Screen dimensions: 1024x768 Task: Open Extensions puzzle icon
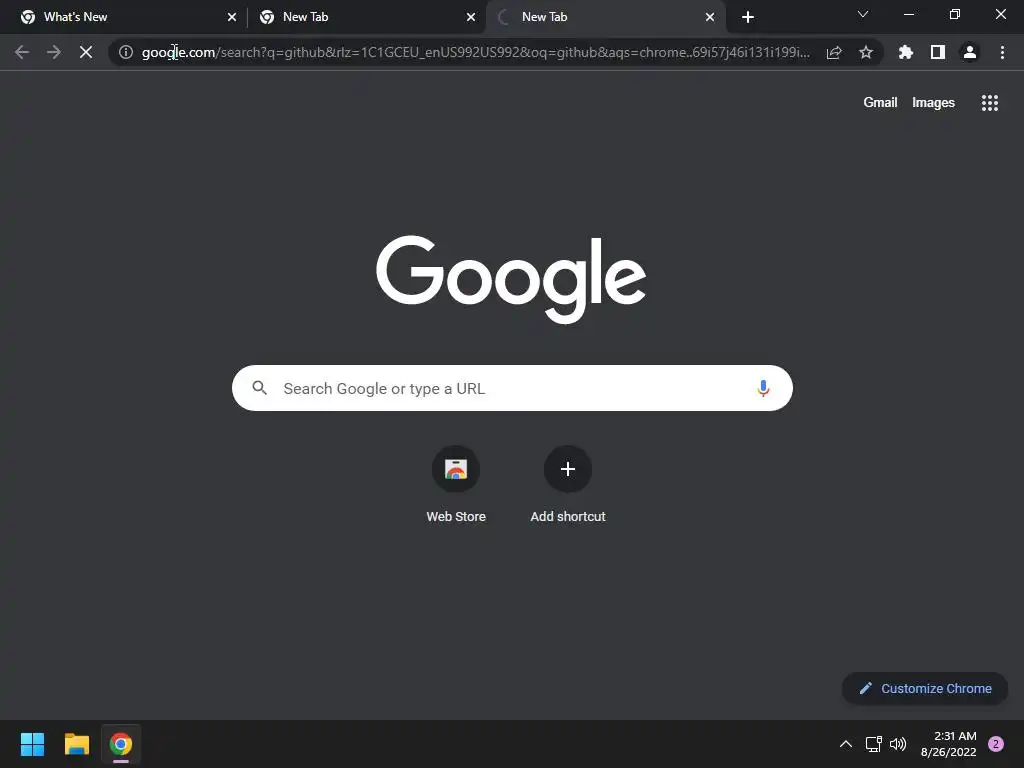pyautogui.click(x=906, y=52)
